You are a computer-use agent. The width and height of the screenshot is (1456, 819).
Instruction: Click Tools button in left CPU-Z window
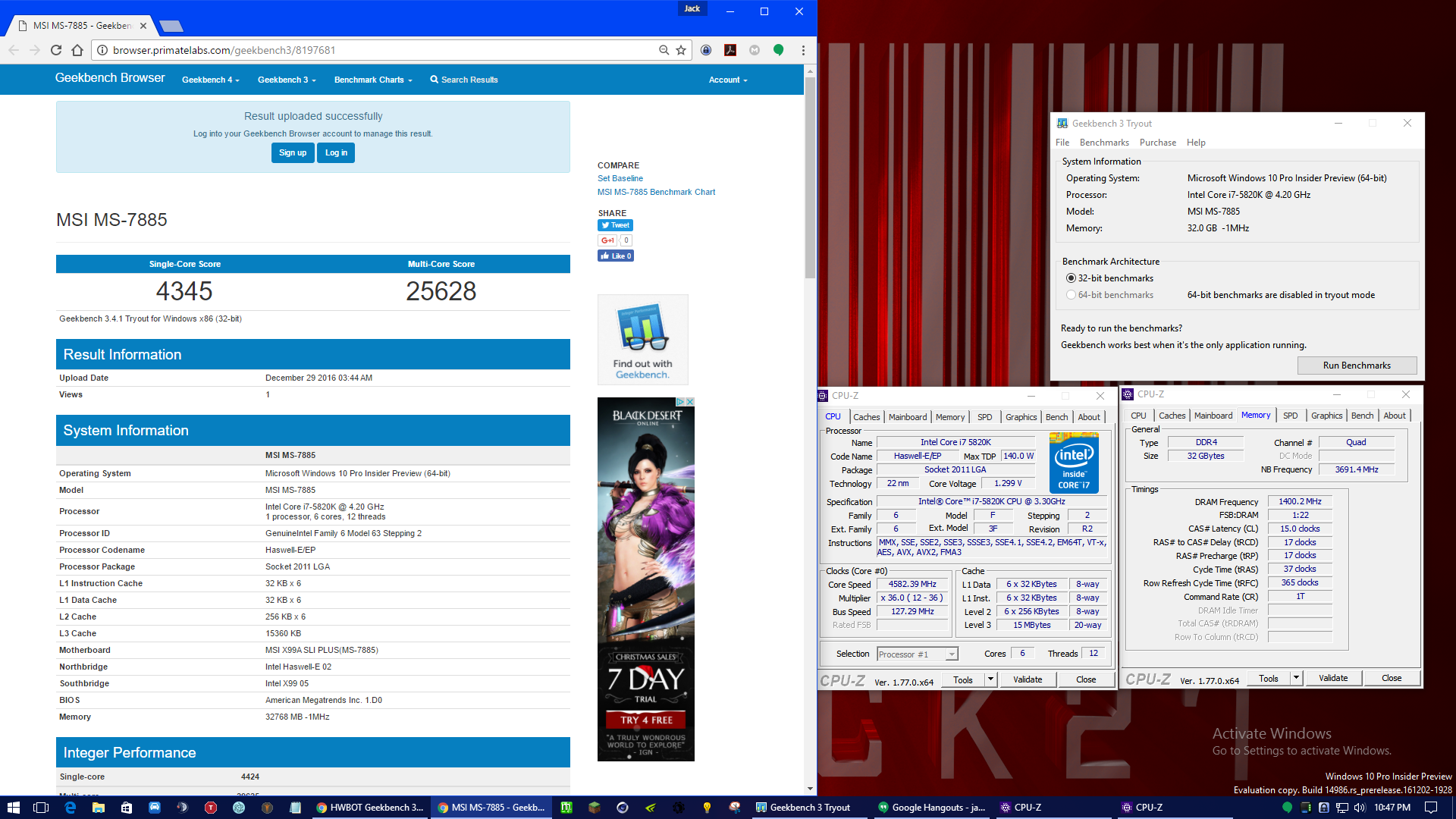(963, 679)
